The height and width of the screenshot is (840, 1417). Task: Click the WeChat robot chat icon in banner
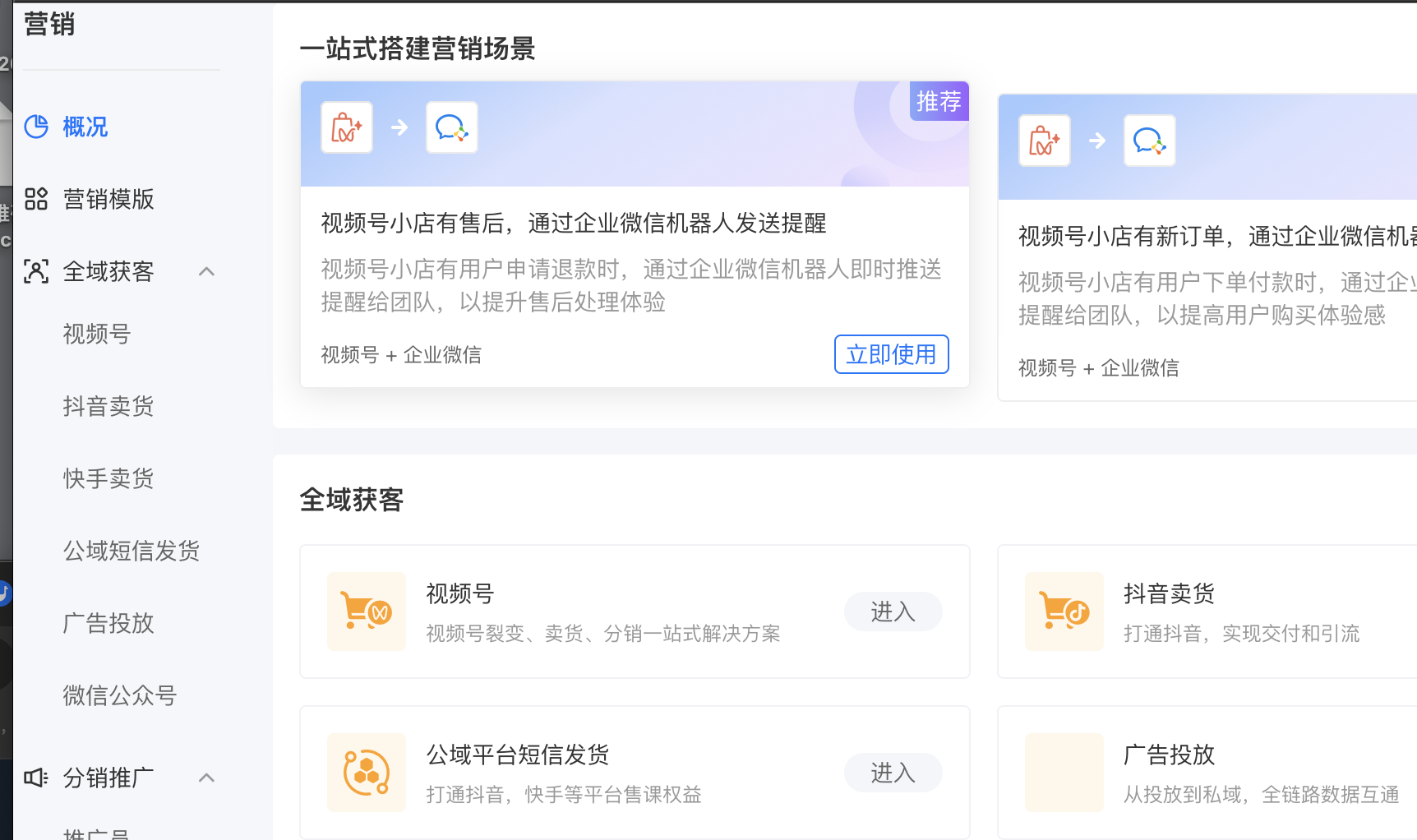coord(451,127)
